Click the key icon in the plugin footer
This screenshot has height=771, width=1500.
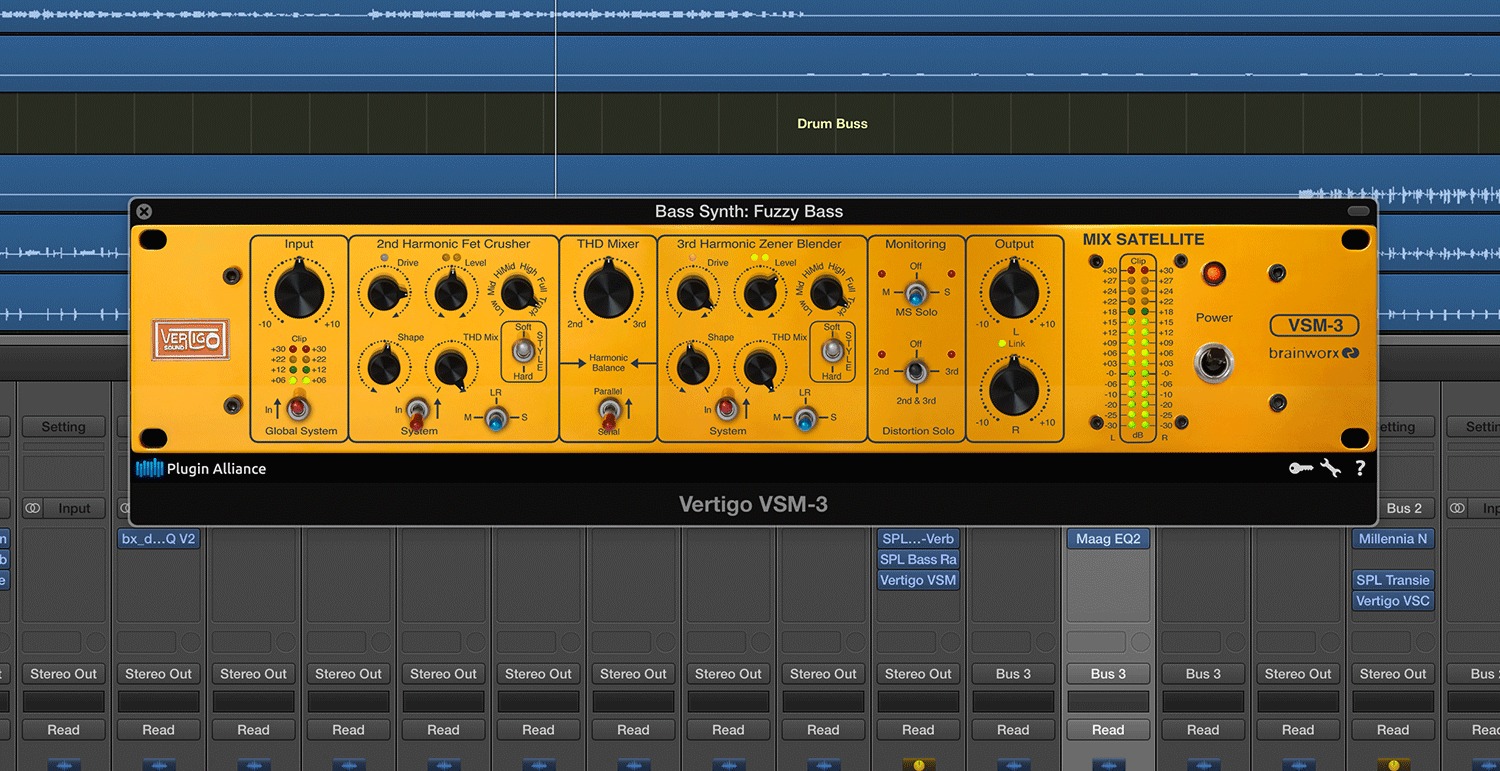1300,467
